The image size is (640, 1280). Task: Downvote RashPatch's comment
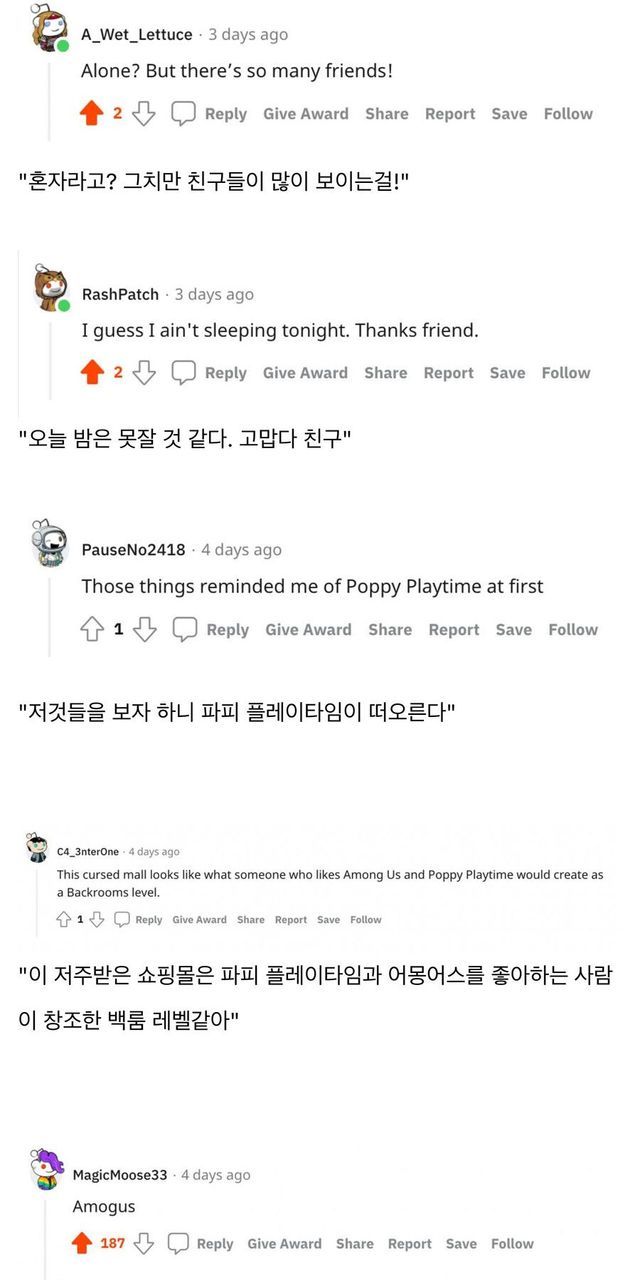tap(144, 373)
